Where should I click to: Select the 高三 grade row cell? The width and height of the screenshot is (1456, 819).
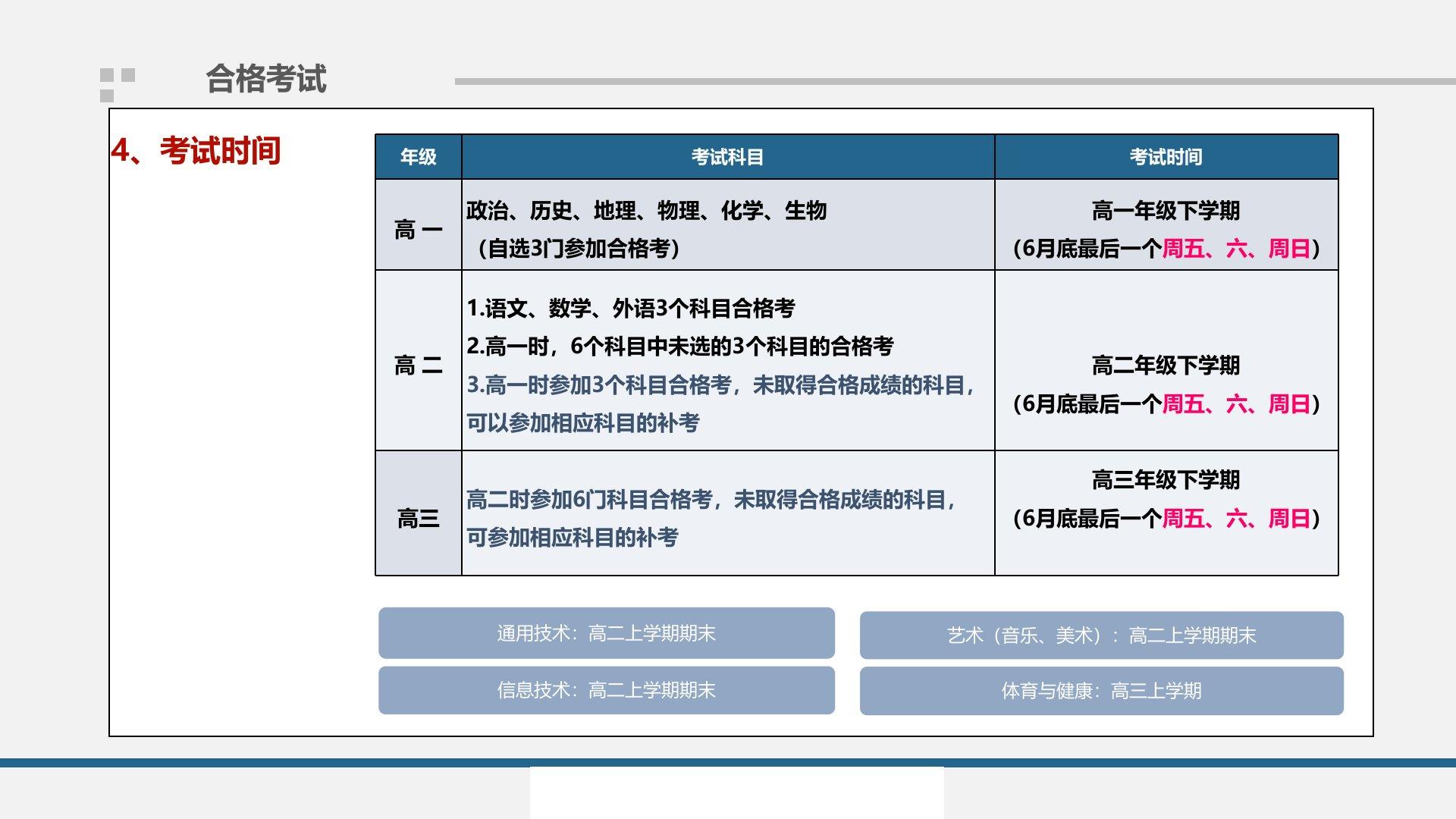(418, 518)
